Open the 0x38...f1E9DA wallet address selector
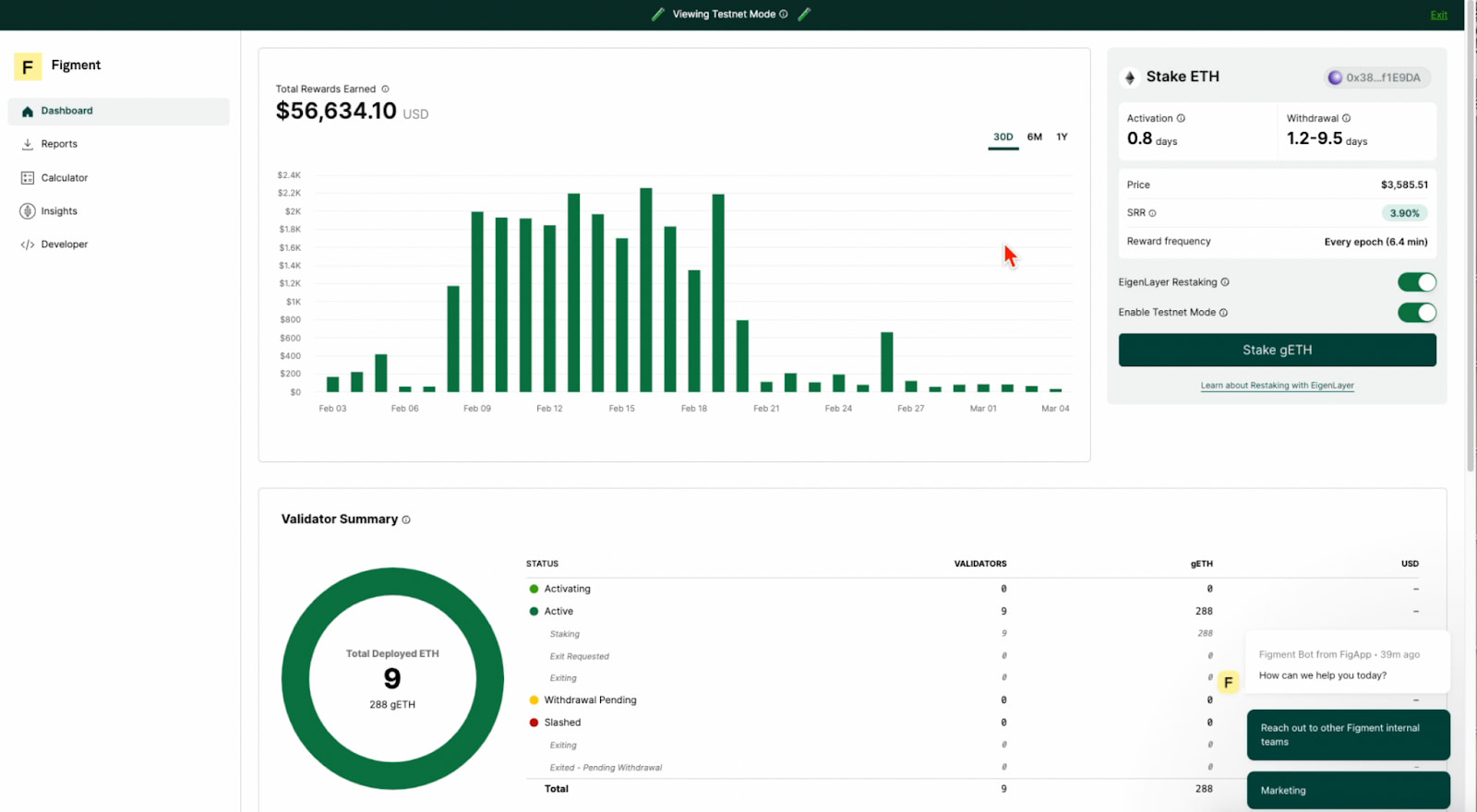Screen dimensions: 1477x812 tap(1377, 78)
